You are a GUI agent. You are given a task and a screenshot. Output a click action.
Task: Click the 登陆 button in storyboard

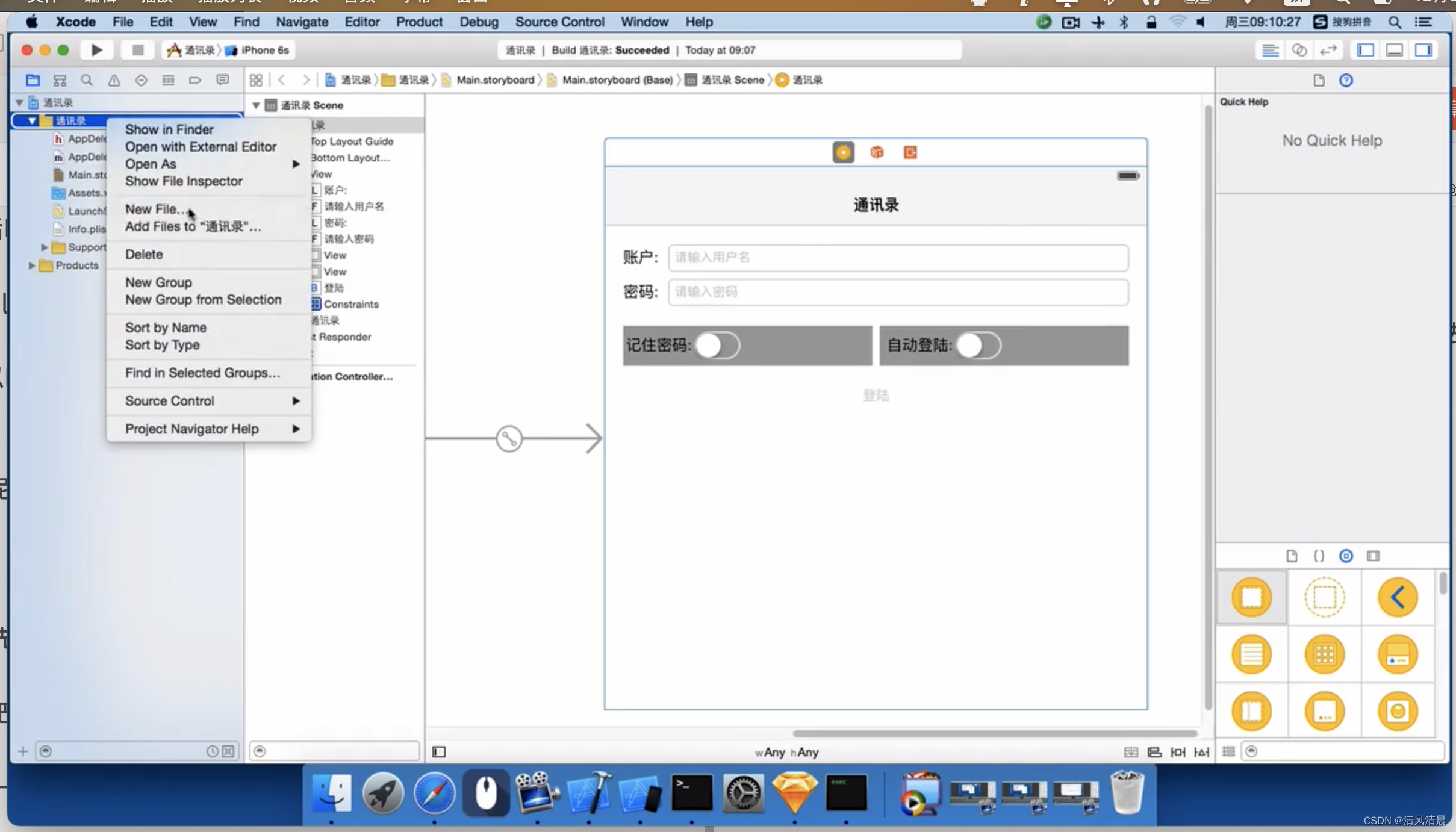pyautogui.click(x=874, y=394)
